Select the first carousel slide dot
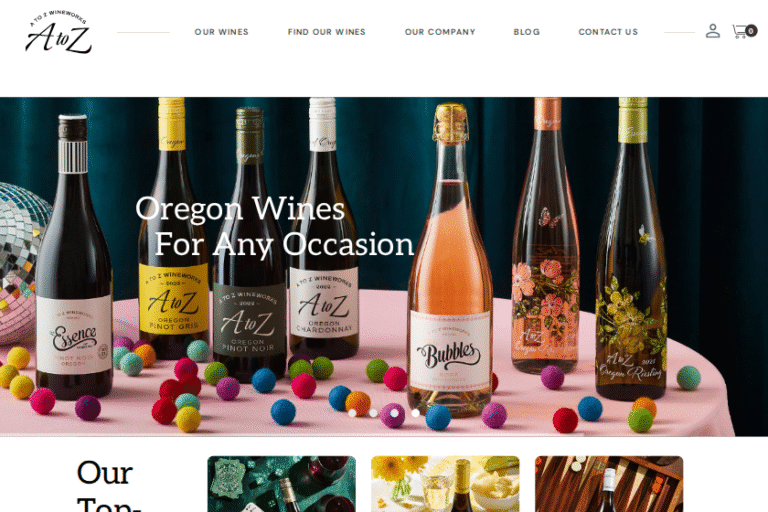This screenshot has width=768, height=512. coord(352,413)
